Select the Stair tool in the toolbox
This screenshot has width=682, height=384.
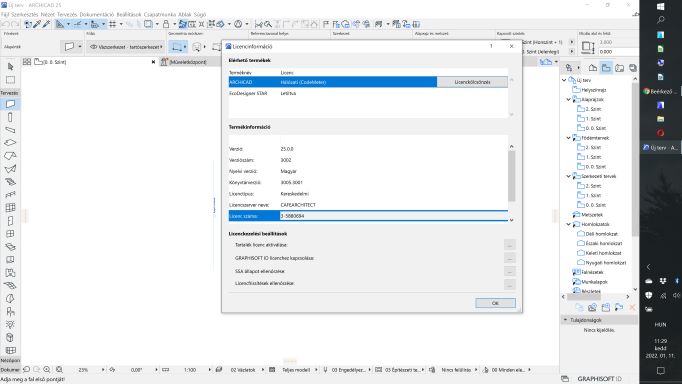tap(10, 182)
